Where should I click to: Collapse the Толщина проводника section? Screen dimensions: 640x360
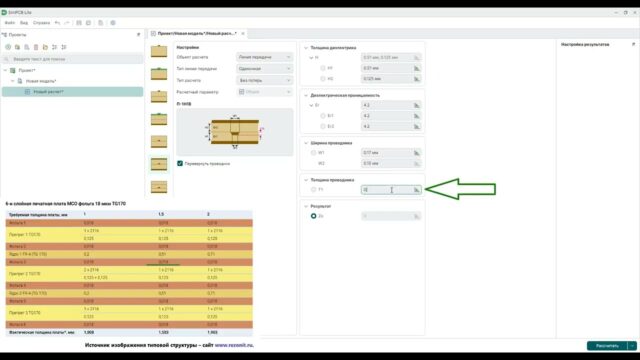point(306,180)
